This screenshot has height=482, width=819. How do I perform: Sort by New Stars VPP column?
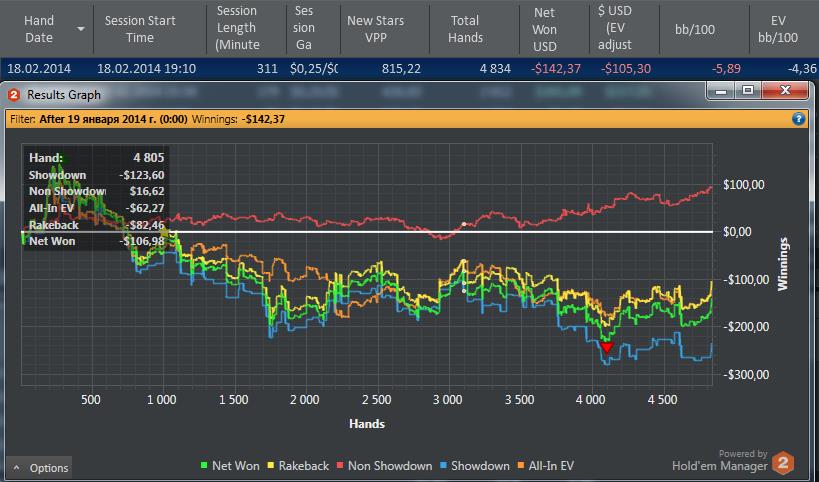tap(376, 29)
